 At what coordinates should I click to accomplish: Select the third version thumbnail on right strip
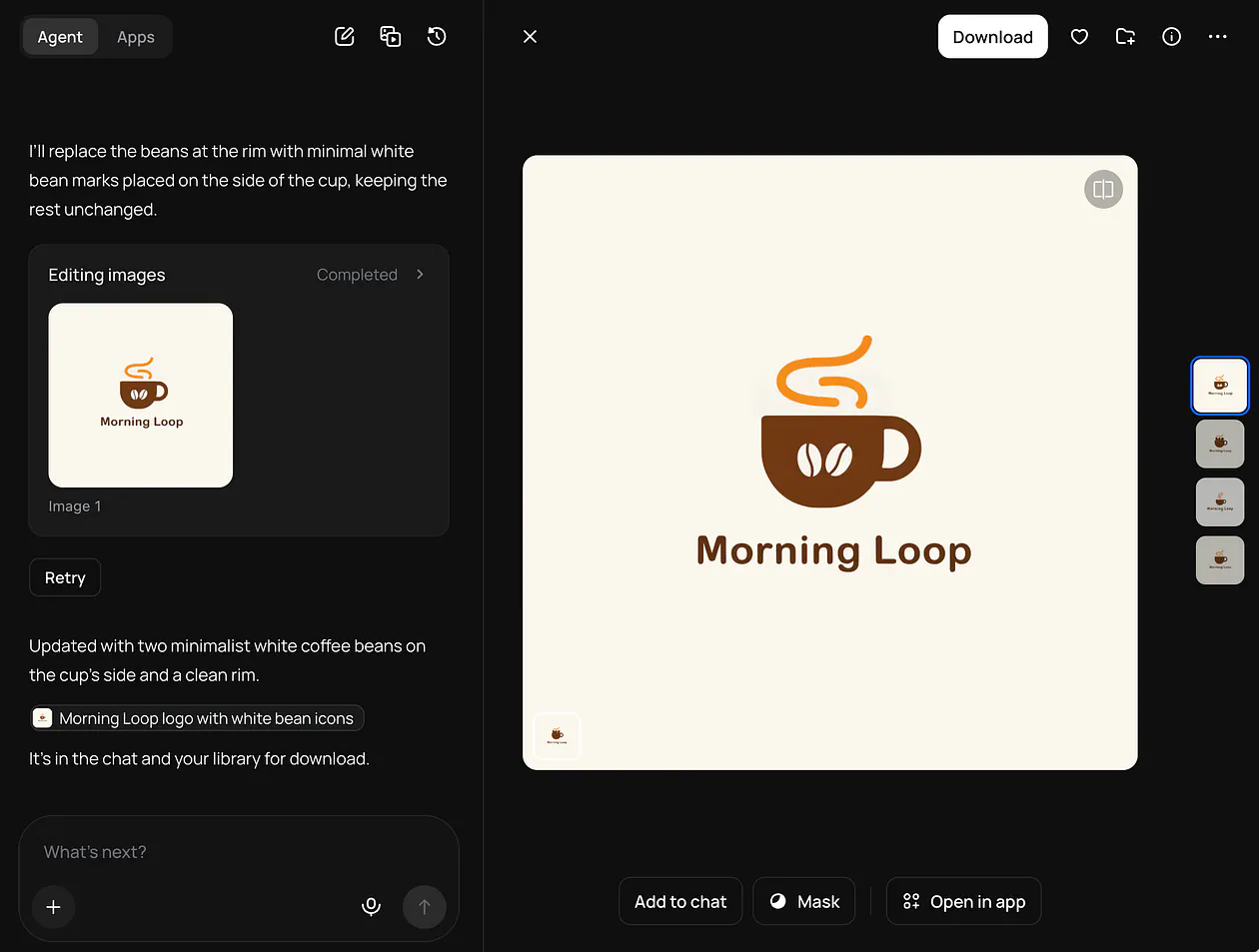pyautogui.click(x=1220, y=502)
